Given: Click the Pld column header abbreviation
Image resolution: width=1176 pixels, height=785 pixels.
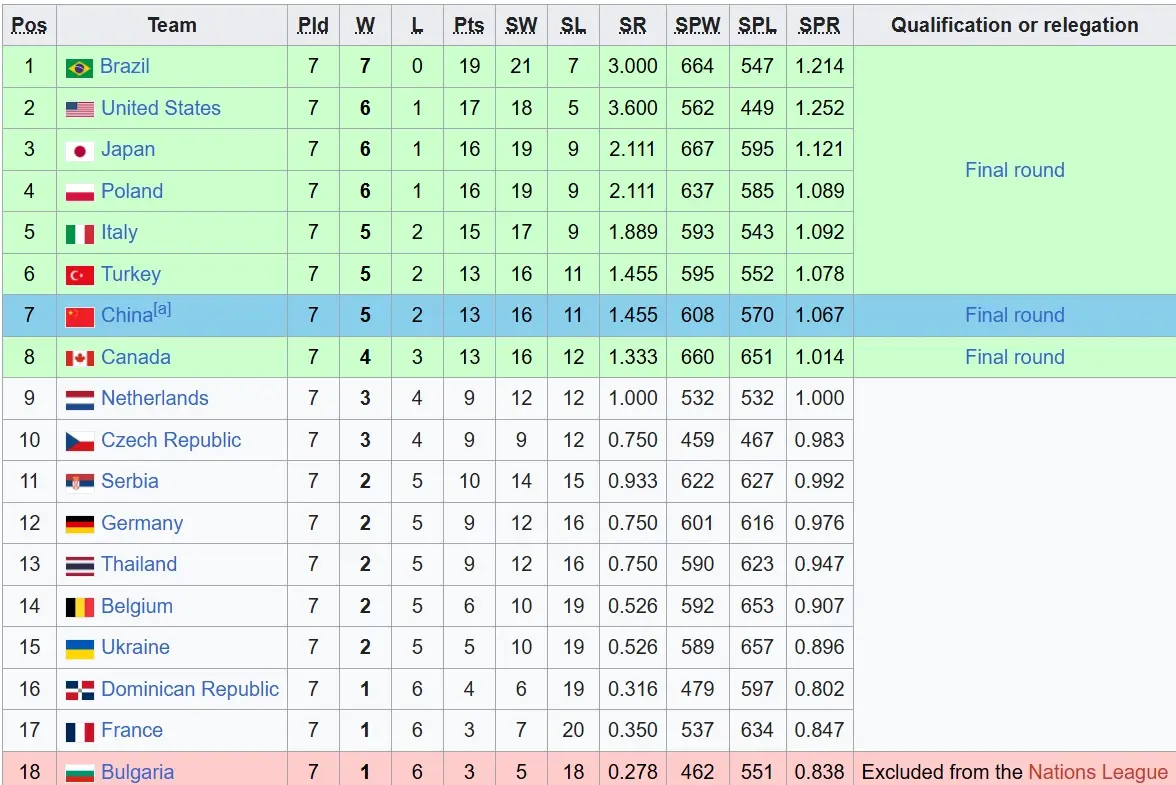Looking at the screenshot, I should coord(313,25).
